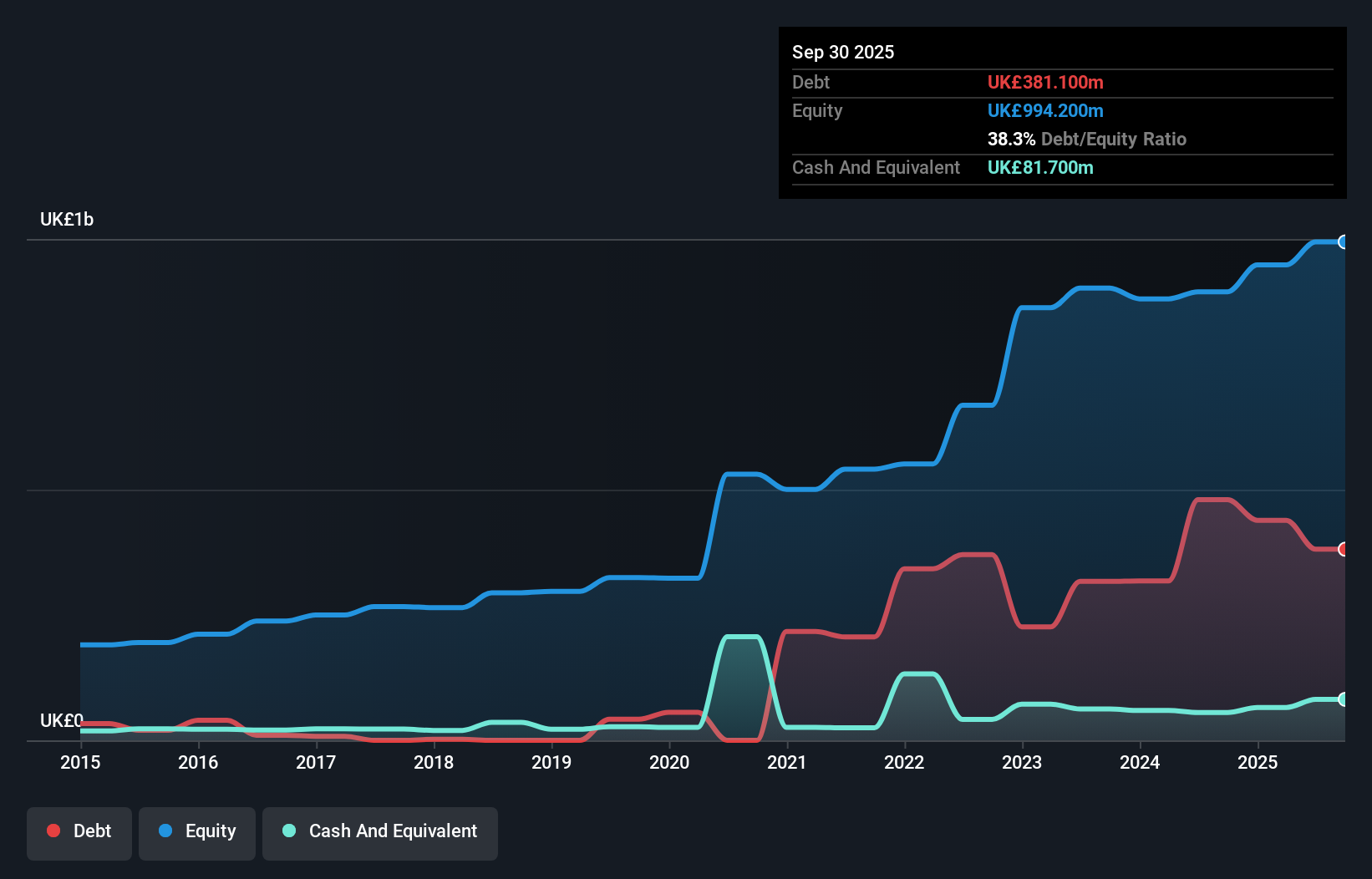Toggle the Debt series via its legend chip

click(79, 832)
